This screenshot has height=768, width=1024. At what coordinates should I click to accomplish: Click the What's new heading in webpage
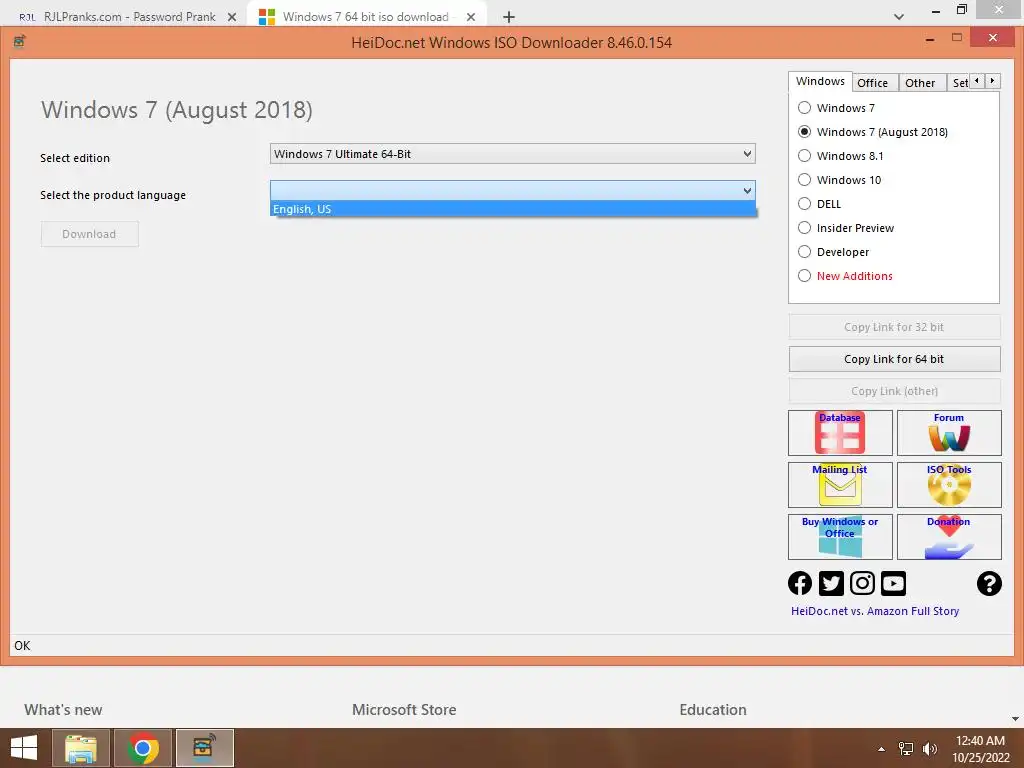coord(63,710)
